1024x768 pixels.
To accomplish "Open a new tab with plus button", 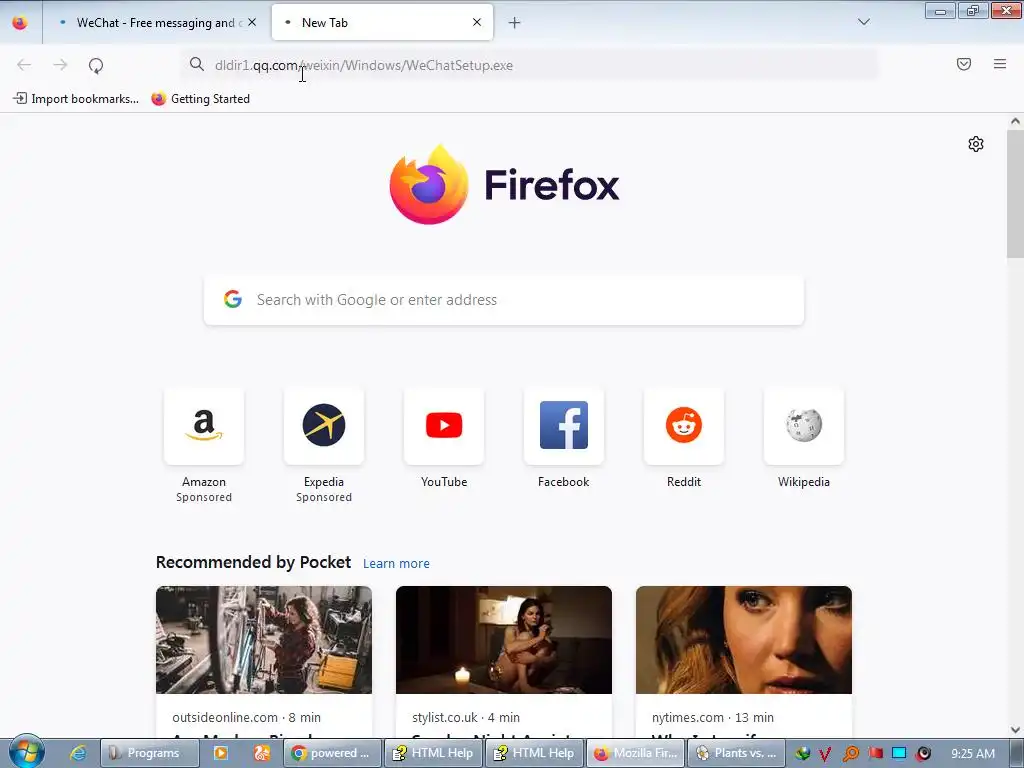I will (515, 23).
